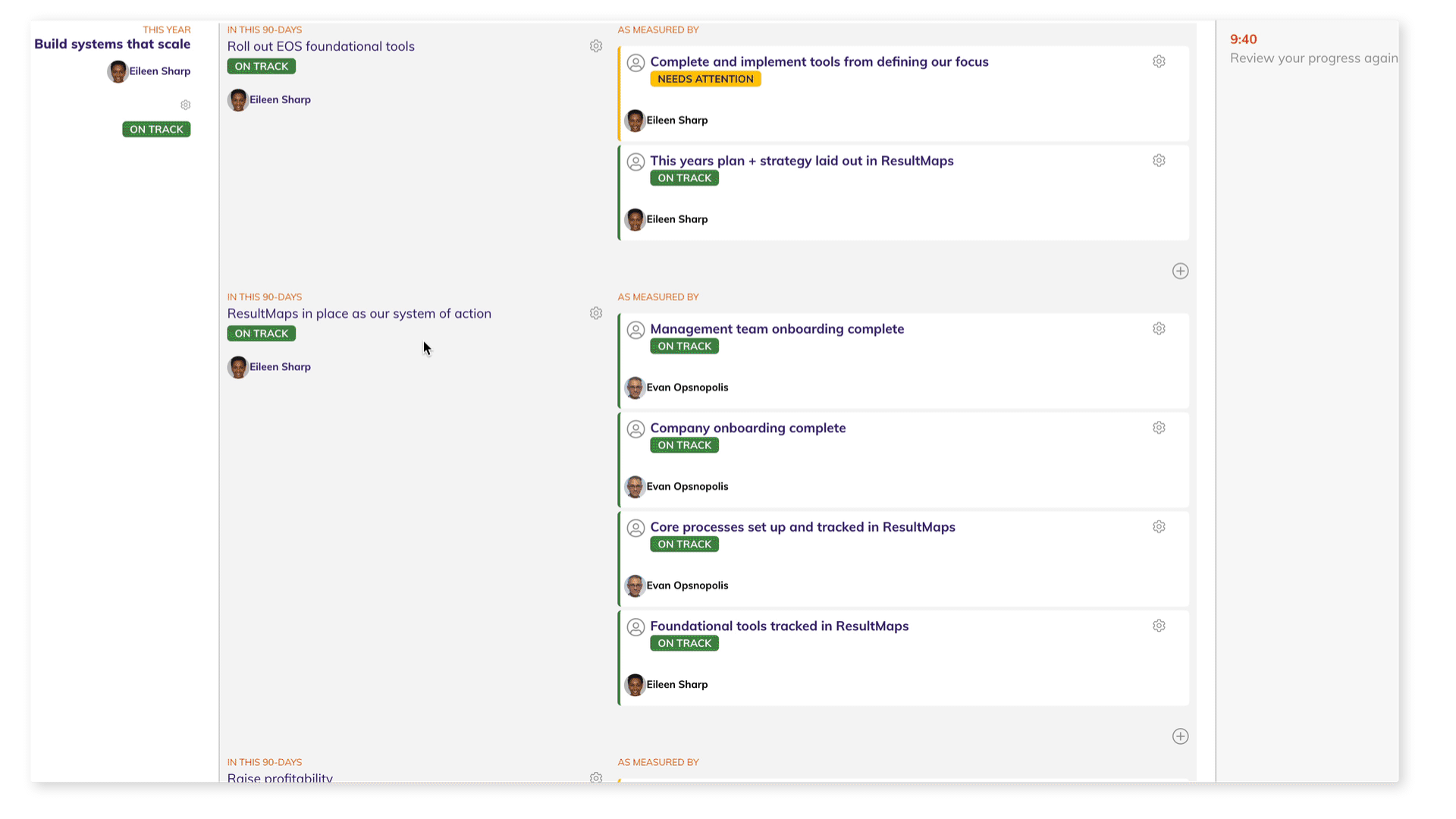Click ON TRACK badge under Build systems that scale

tap(156, 129)
